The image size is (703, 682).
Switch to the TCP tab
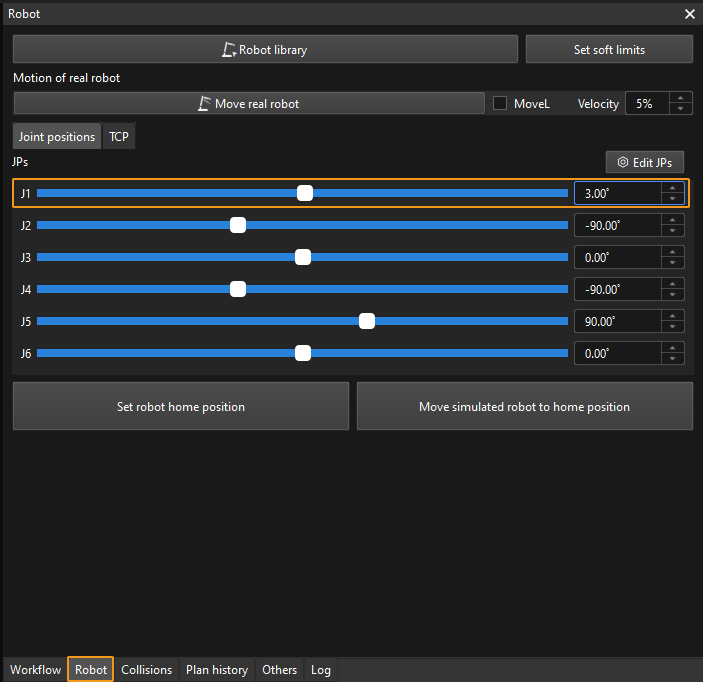[x=119, y=137]
